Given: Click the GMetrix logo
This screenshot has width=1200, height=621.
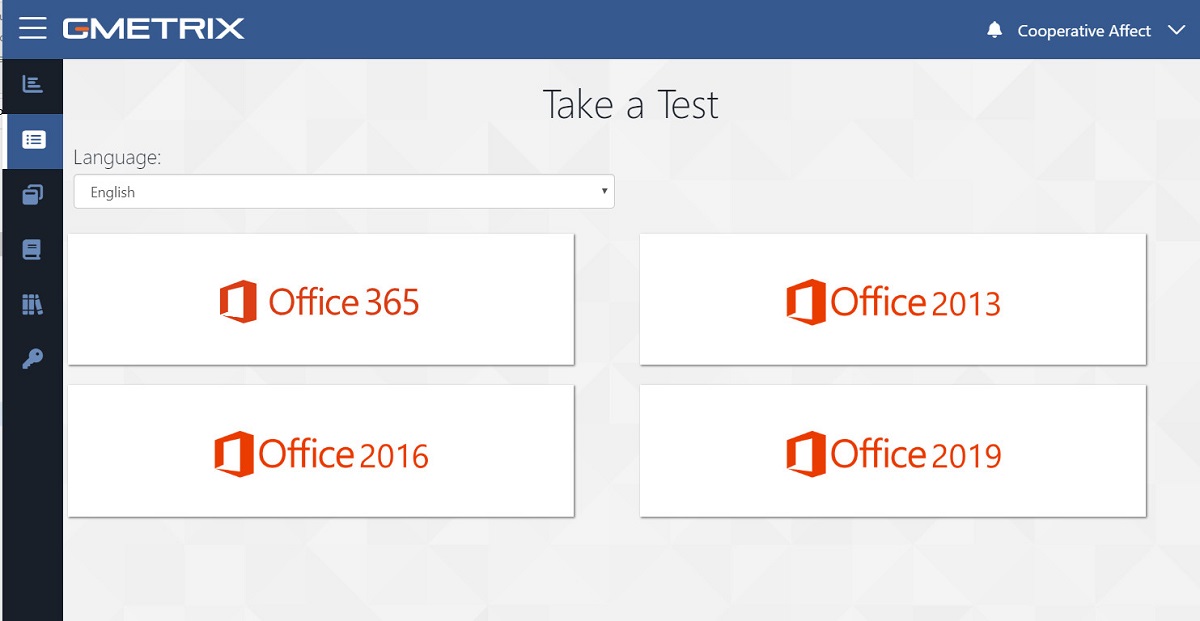Looking at the screenshot, I should pyautogui.click(x=153, y=28).
